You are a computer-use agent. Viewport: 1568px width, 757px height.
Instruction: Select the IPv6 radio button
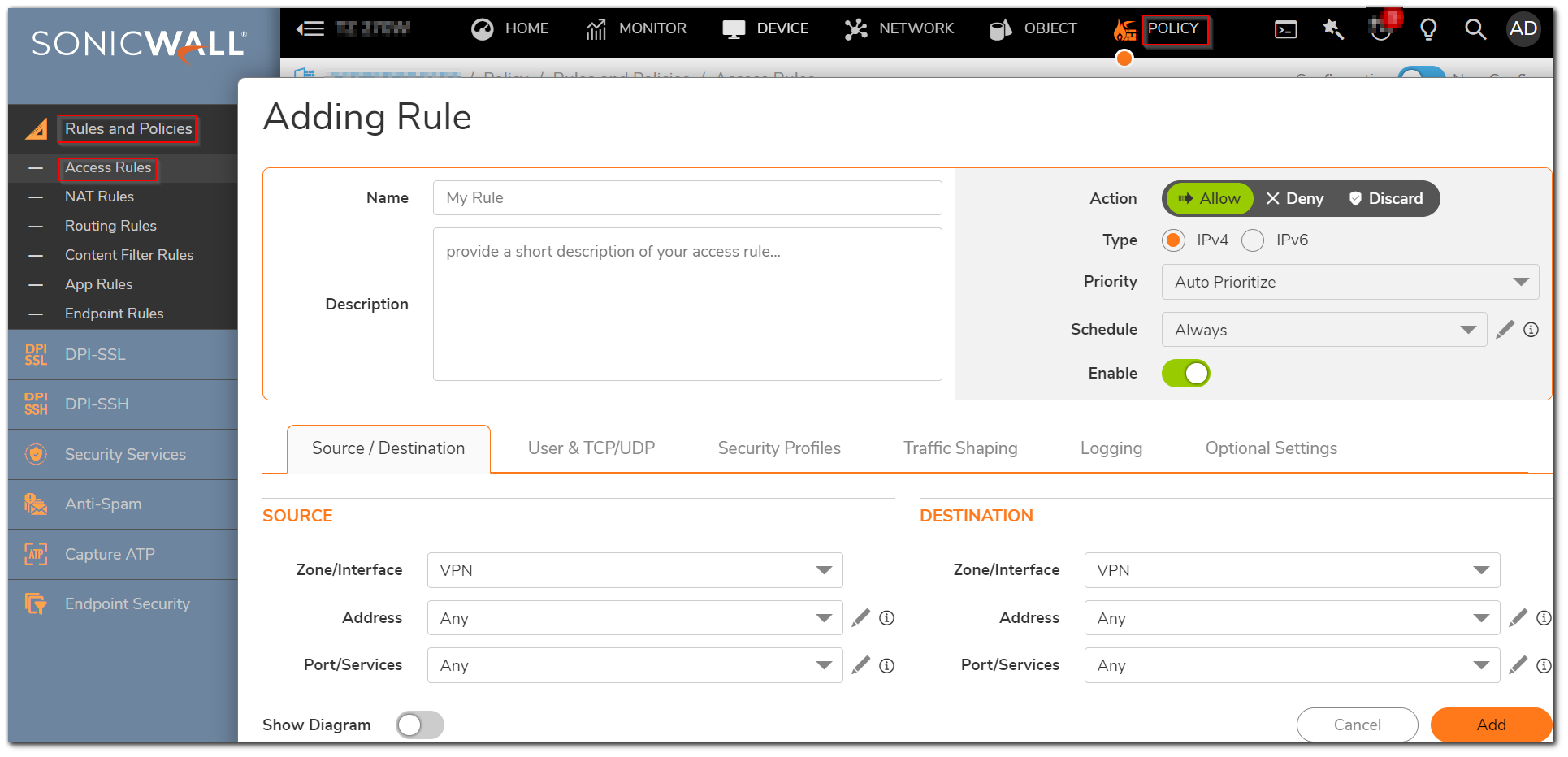(x=1253, y=240)
